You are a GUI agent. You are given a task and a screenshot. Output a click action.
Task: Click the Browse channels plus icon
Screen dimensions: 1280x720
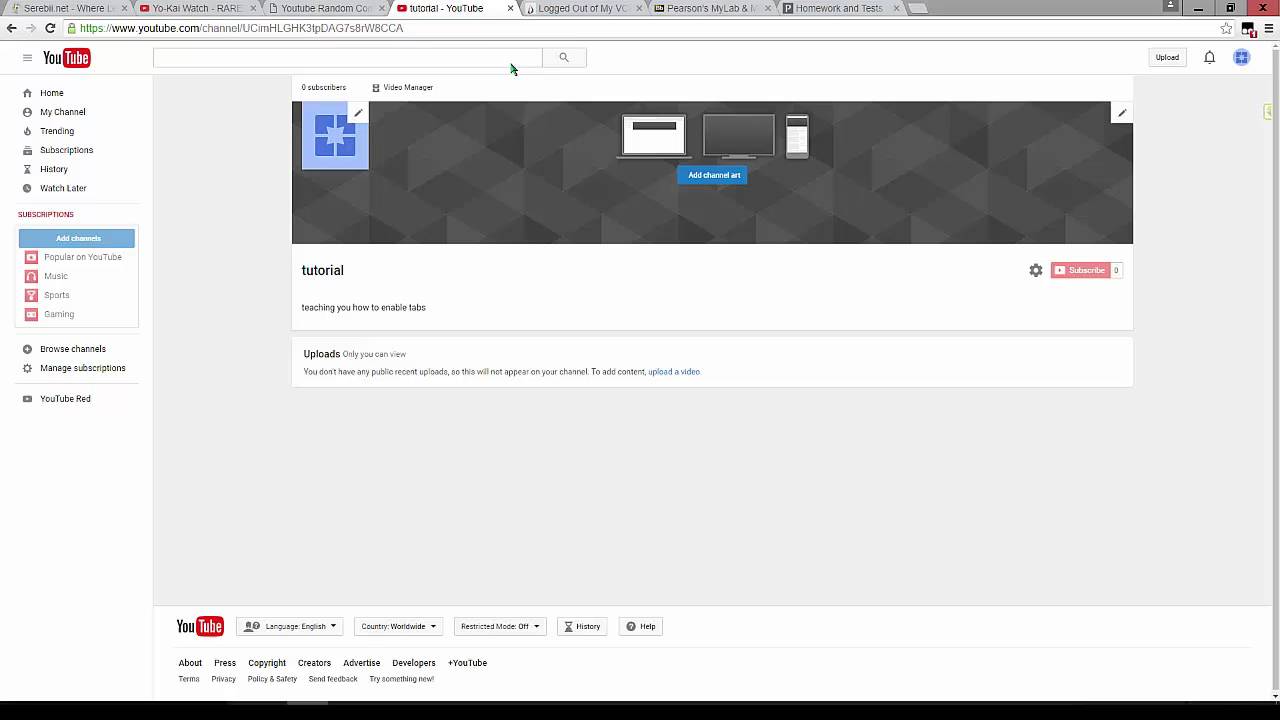27,349
